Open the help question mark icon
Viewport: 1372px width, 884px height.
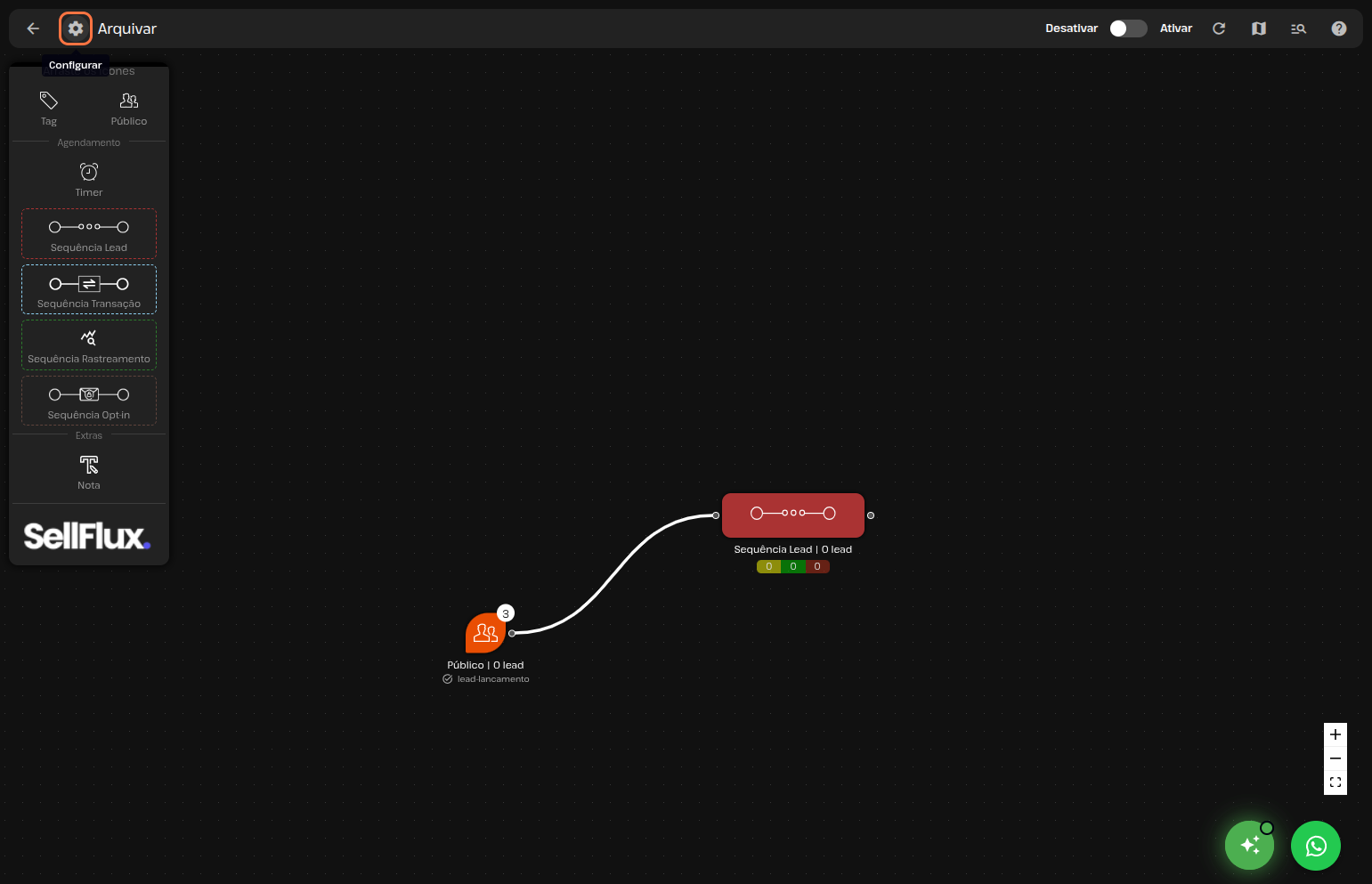(1338, 28)
